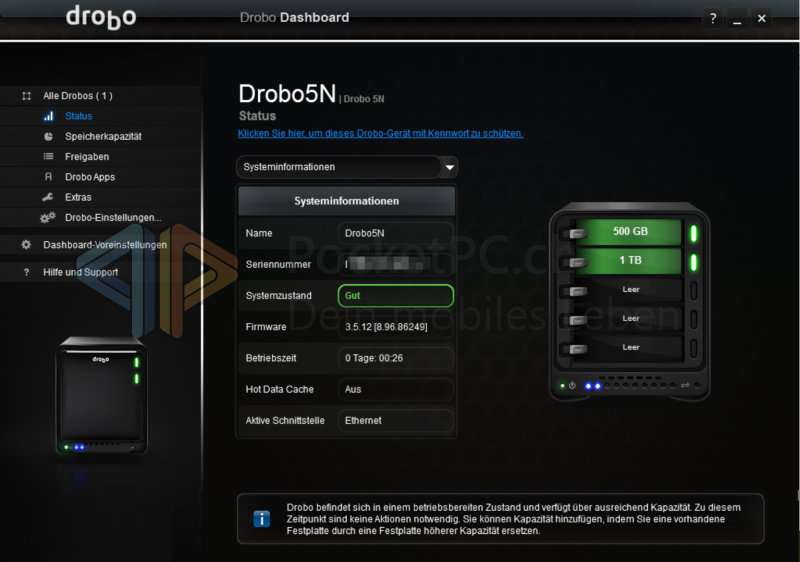This screenshot has height=562, width=800.
Task: Select Alle Drobos (1) entry
Action: [x=78, y=96]
